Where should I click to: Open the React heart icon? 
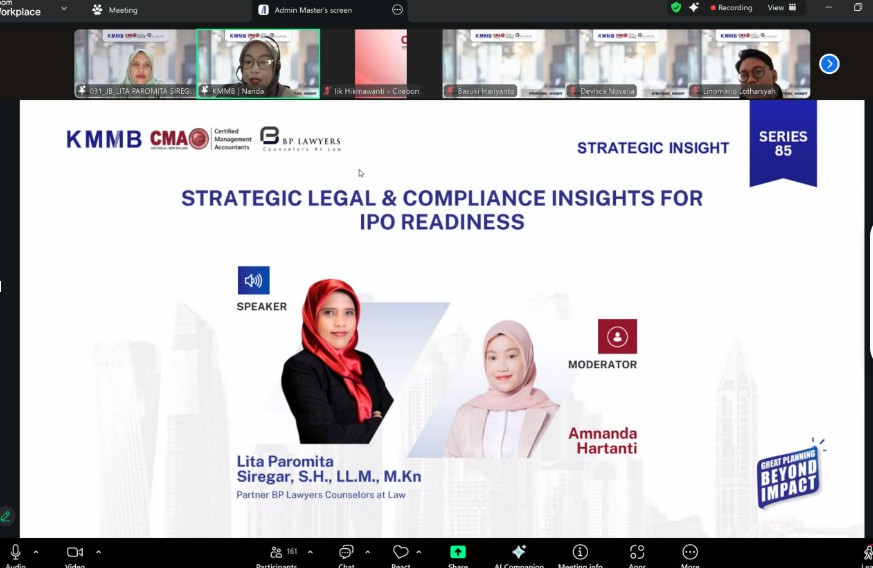click(400, 552)
